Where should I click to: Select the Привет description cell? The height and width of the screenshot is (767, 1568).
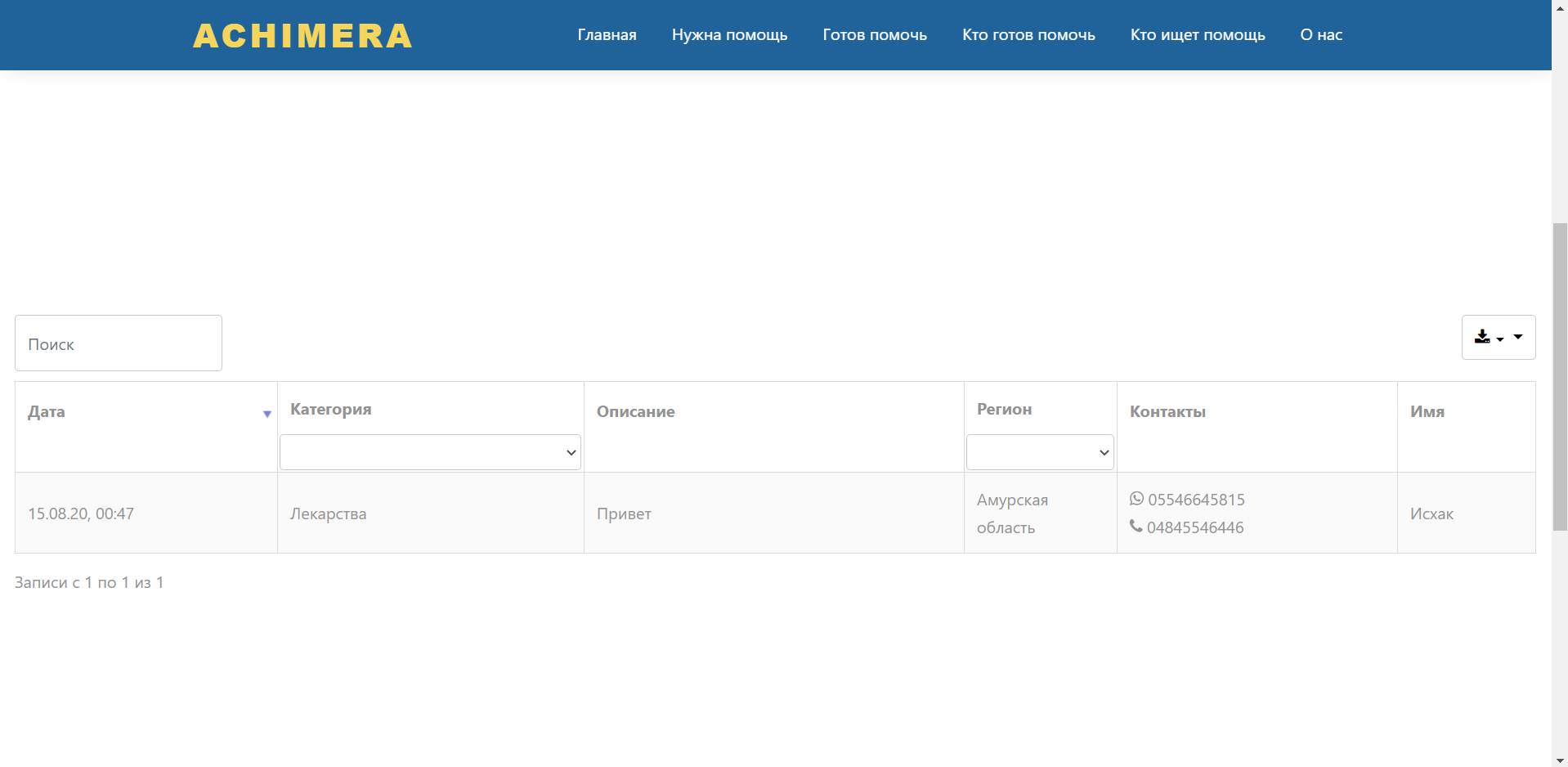click(x=774, y=514)
